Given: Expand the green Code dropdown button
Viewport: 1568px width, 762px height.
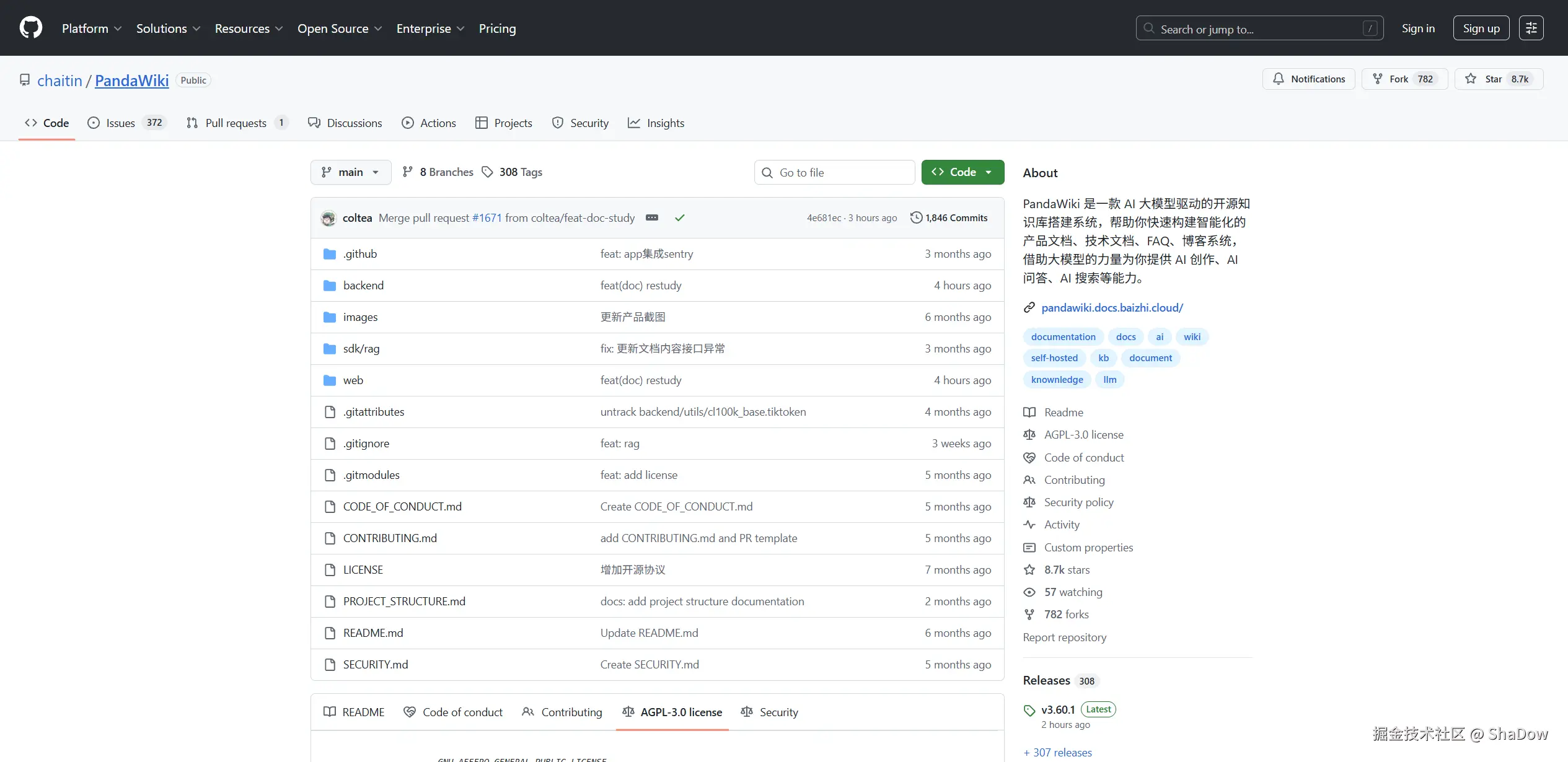Looking at the screenshot, I should point(962,172).
